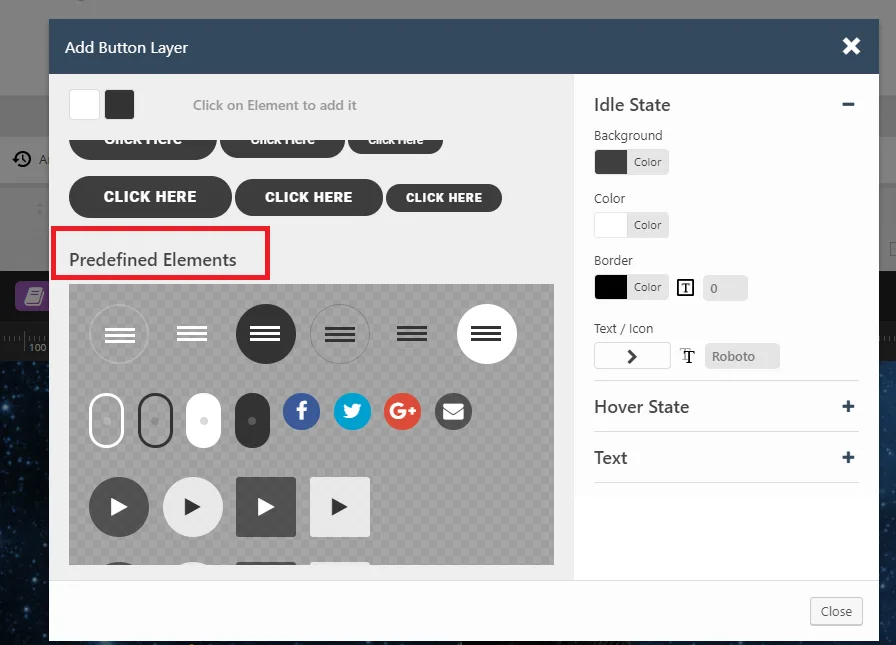Add the smallest bold CLICK HERE button

pyautogui.click(x=444, y=198)
